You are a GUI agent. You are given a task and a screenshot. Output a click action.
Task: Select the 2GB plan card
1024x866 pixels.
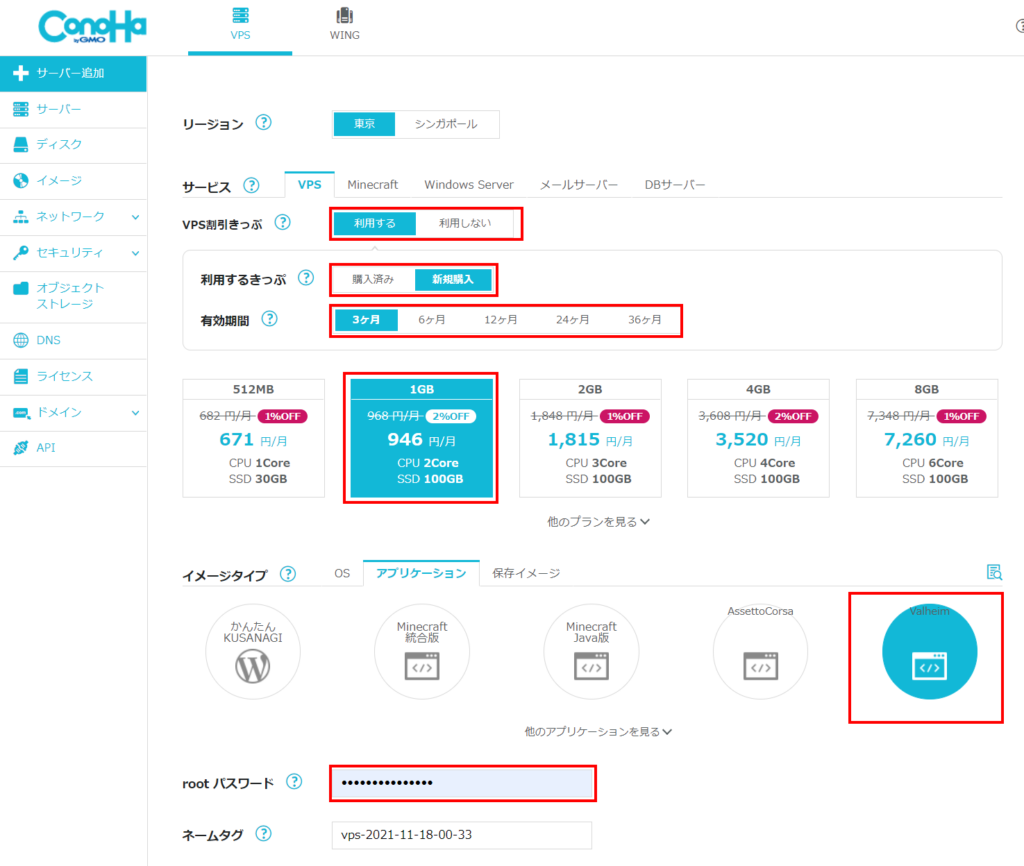tap(590, 438)
